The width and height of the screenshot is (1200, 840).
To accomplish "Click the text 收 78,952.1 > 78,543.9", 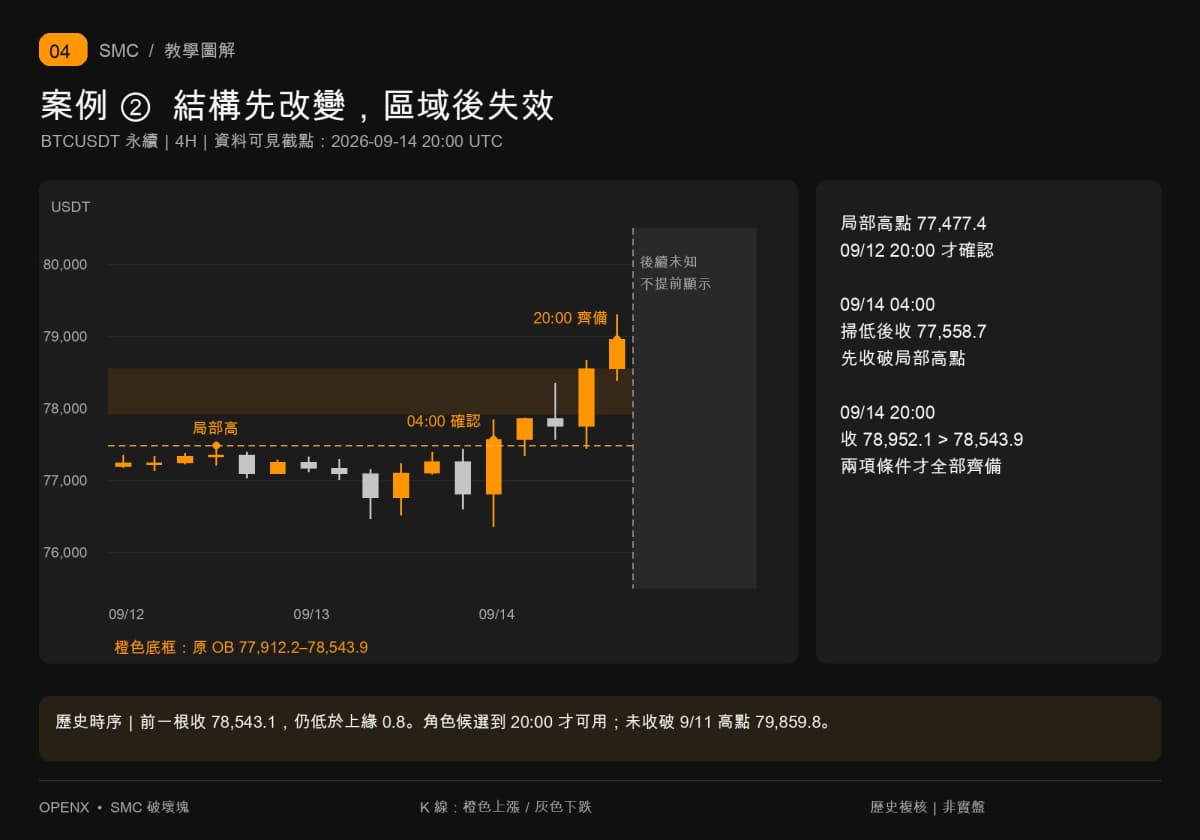I will [931, 439].
